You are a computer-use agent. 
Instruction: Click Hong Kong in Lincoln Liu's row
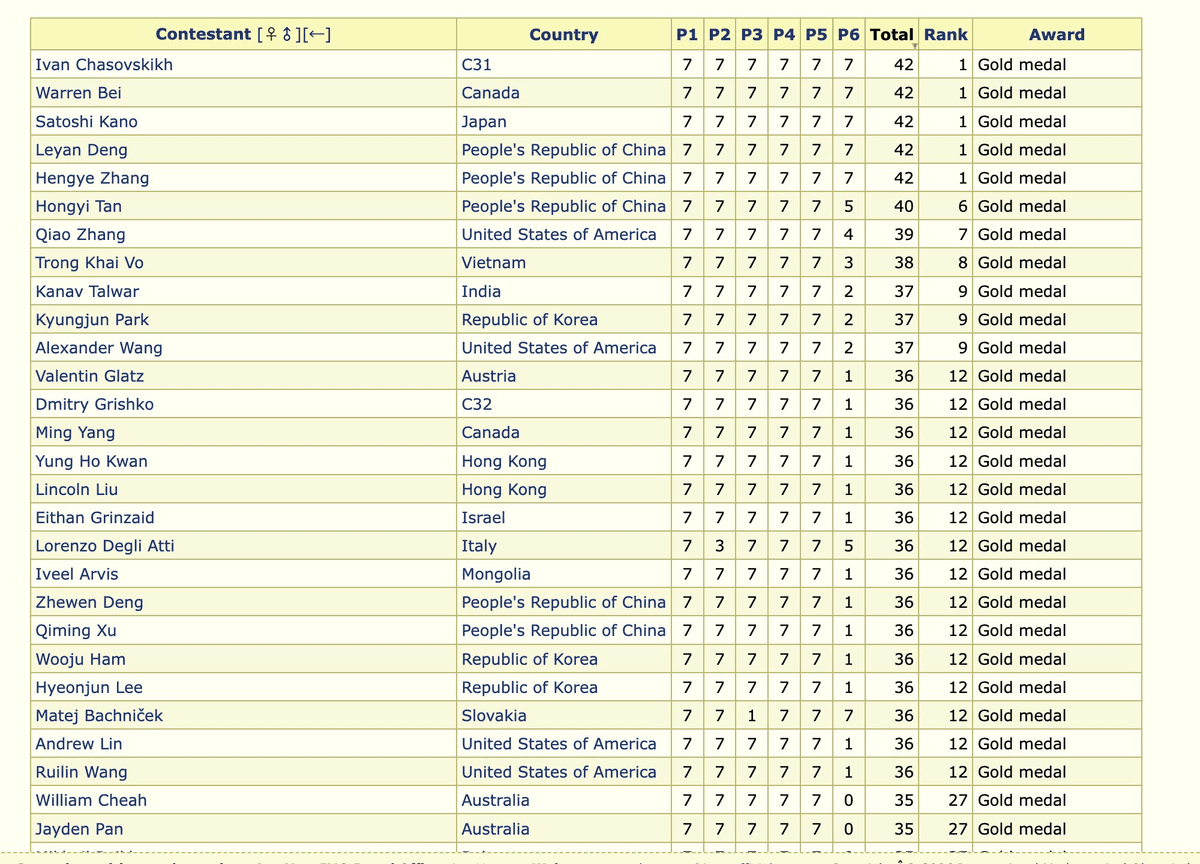(504, 490)
